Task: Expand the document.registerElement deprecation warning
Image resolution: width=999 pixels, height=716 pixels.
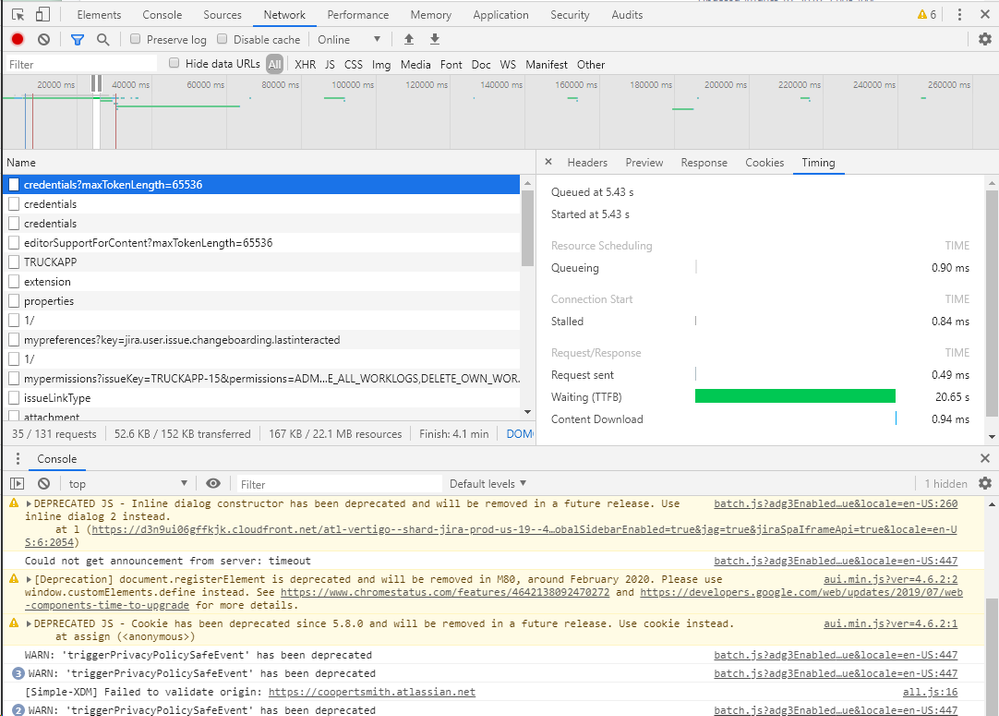Action: click(x=29, y=579)
